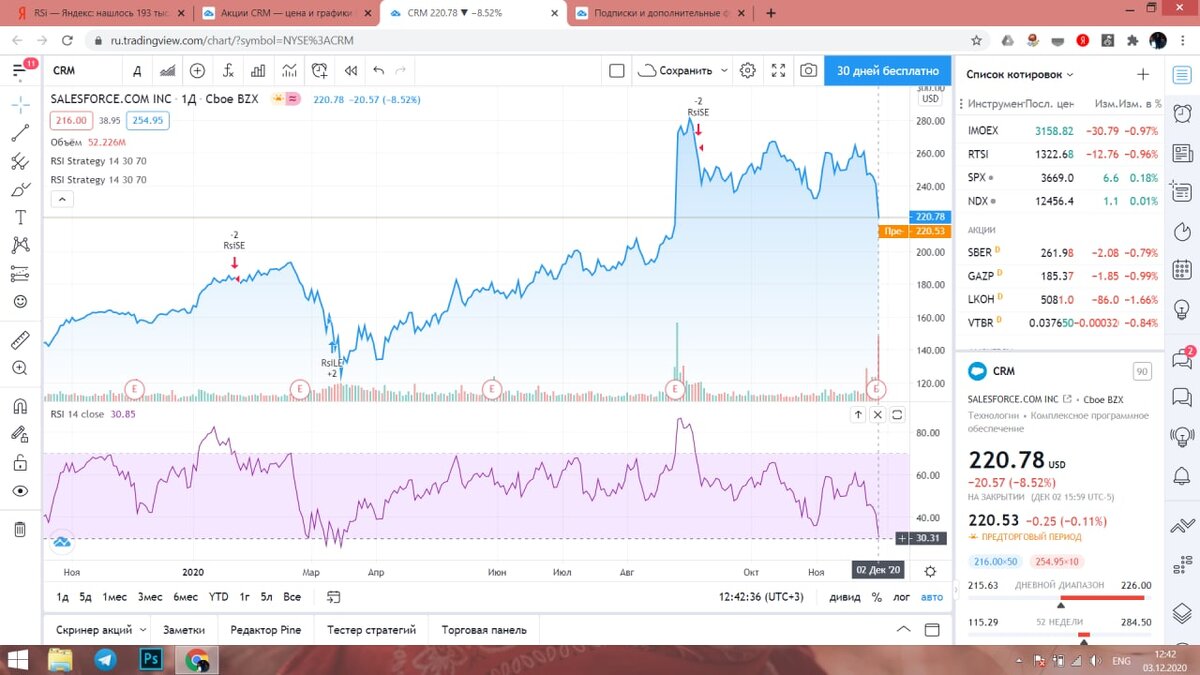1200x675 pixels.
Task: Select the trend line drawing tool
Action: [x=20, y=133]
